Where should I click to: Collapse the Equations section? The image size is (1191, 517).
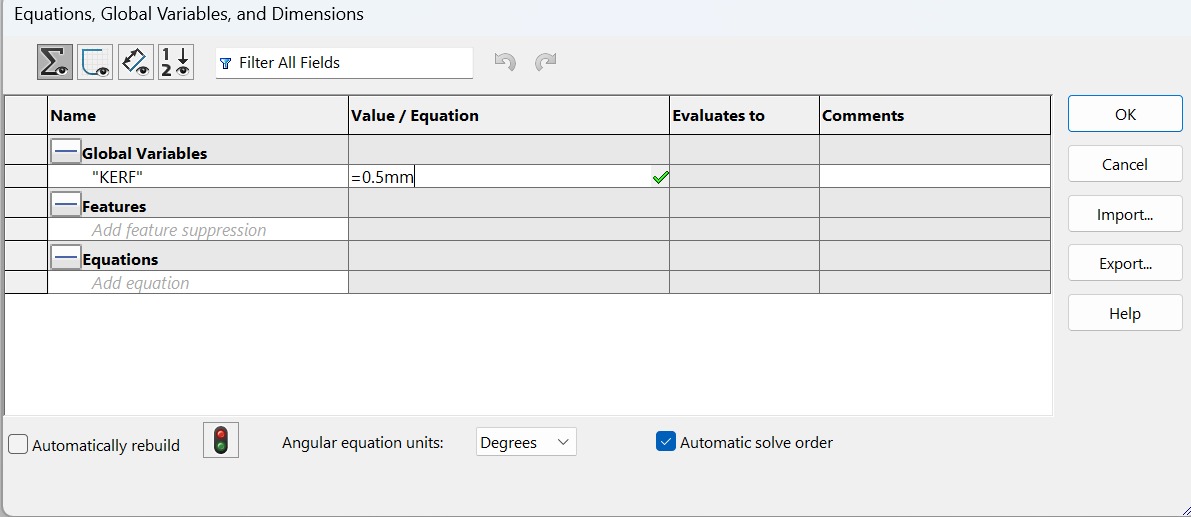(66, 259)
